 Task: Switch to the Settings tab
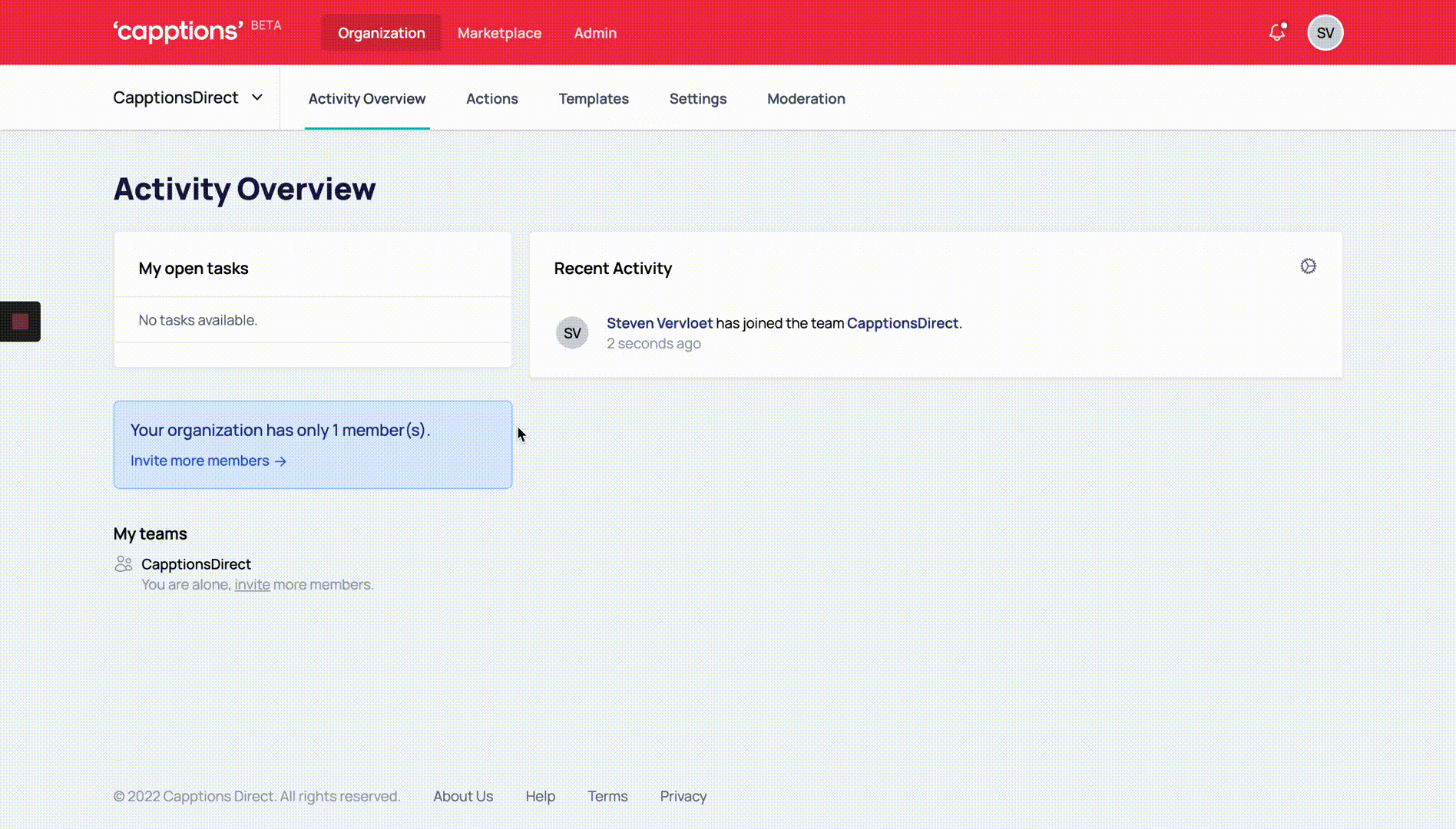click(x=698, y=98)
